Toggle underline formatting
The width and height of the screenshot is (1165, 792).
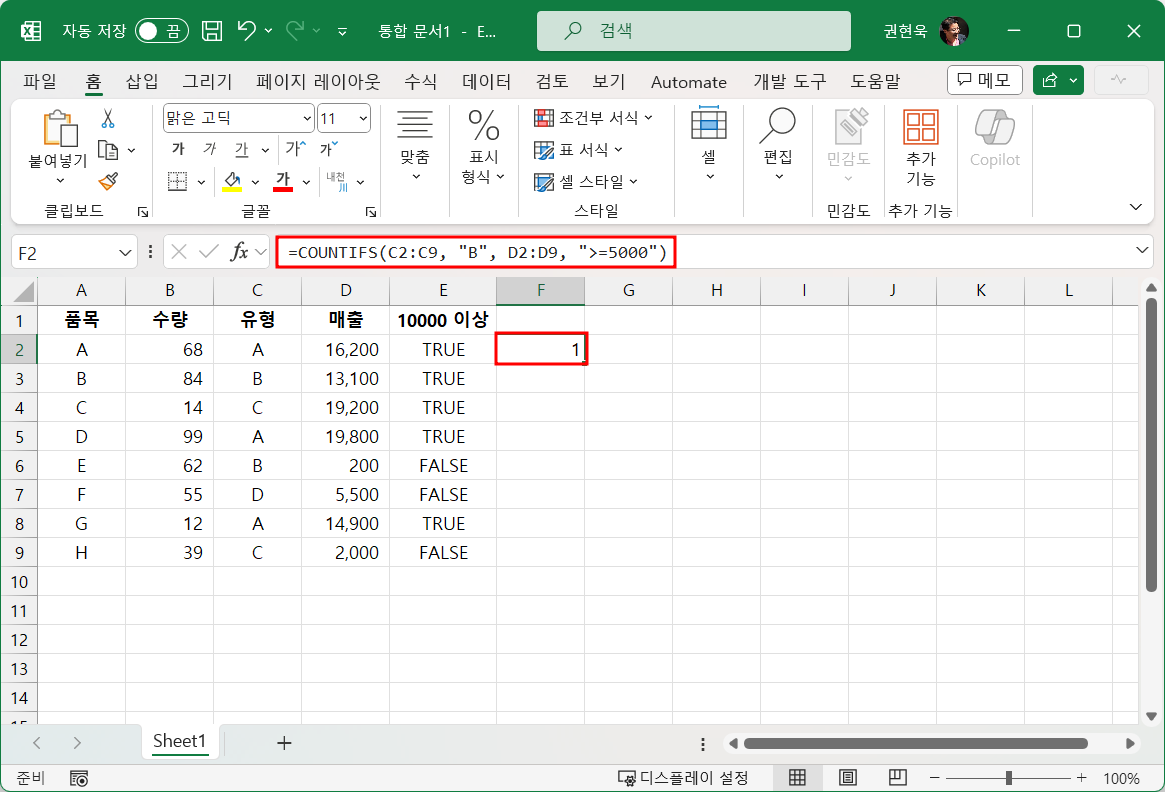pos(241,149)
